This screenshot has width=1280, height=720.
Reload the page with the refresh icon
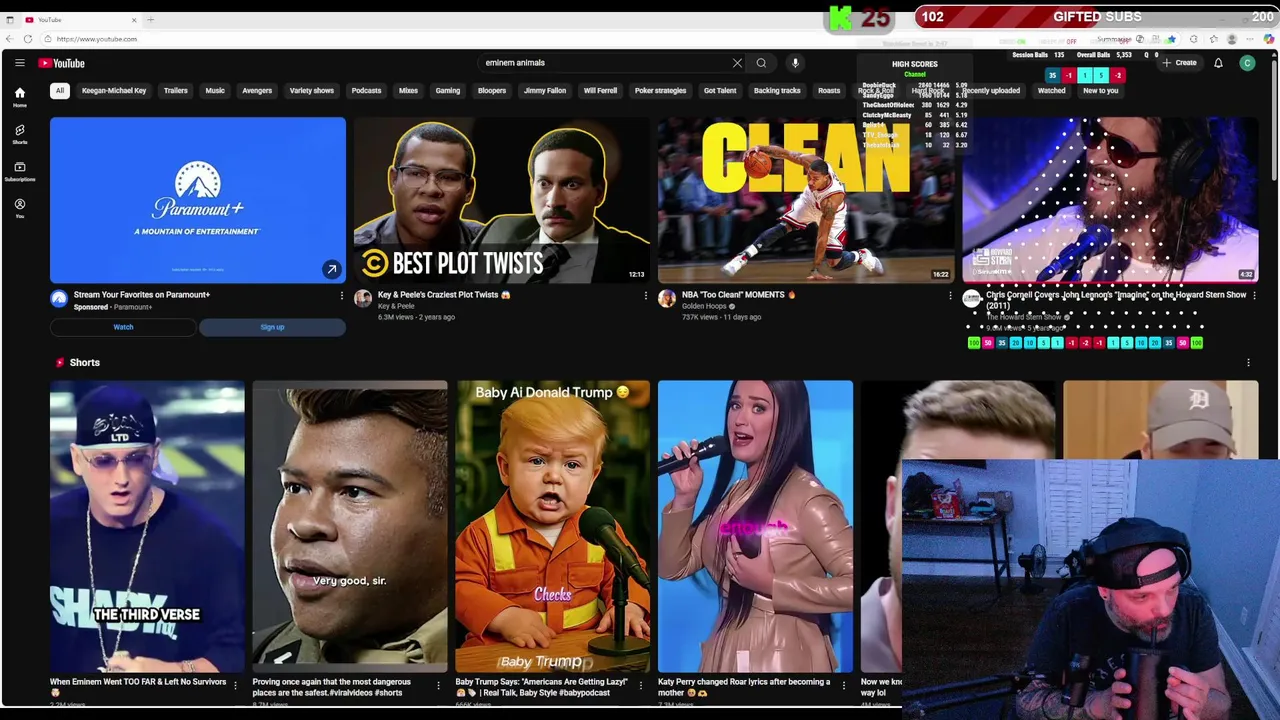tap(28, 39)
